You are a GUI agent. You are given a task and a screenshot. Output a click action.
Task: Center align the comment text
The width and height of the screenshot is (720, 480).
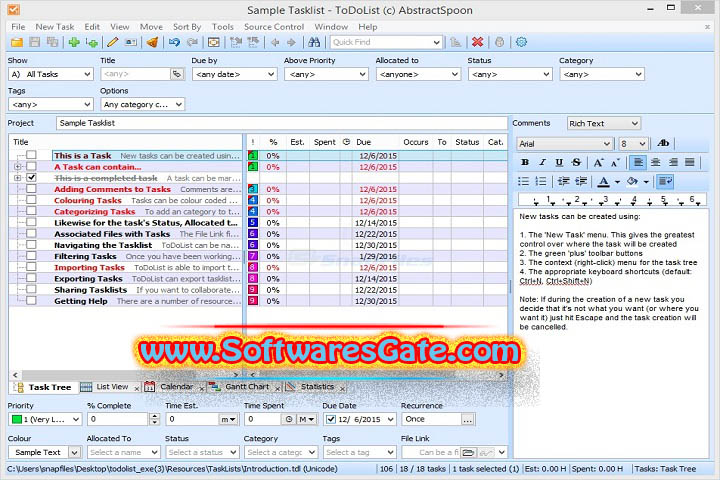tap(655, 162)
